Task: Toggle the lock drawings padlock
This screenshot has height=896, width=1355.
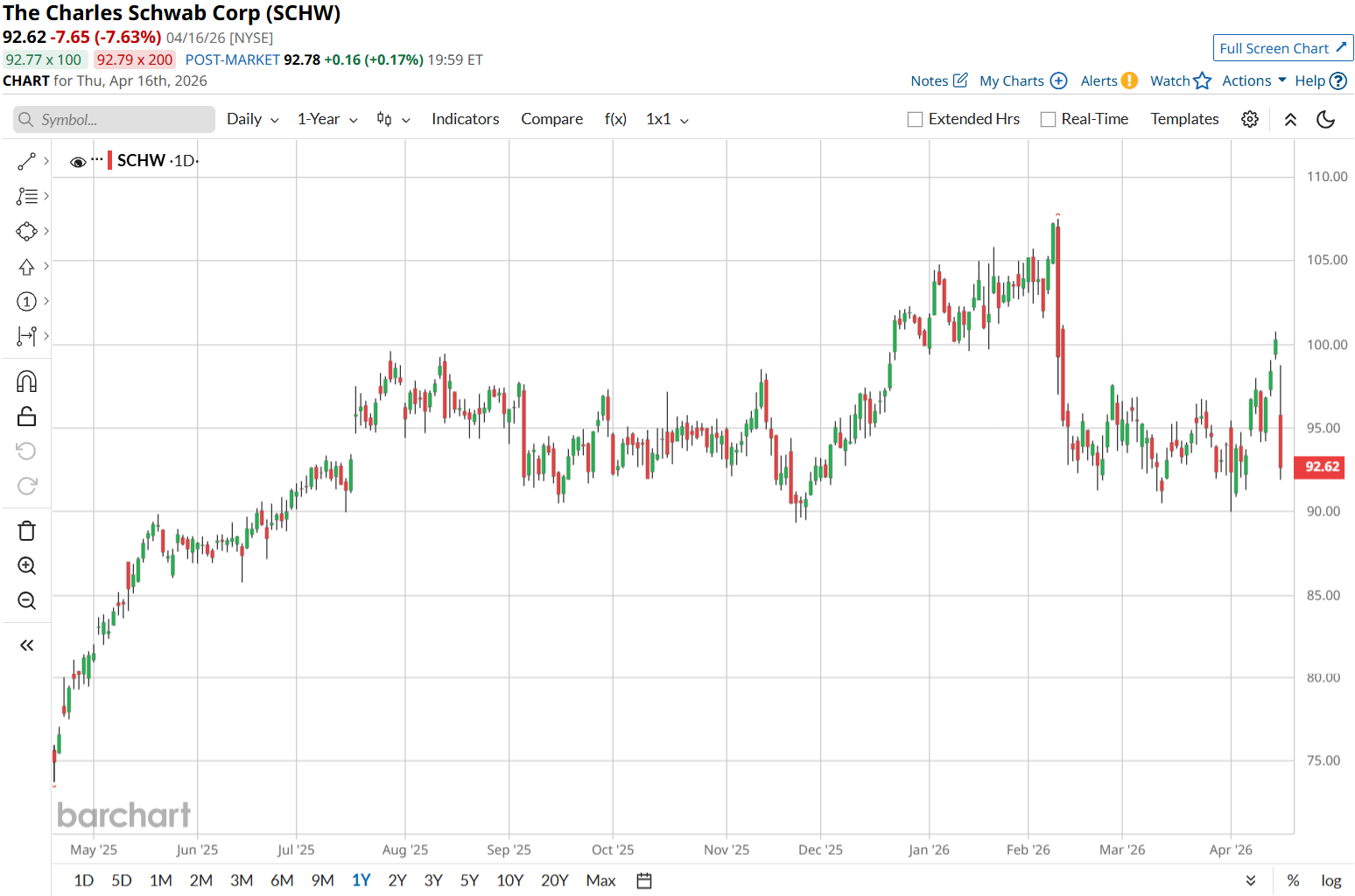Action: (x=26, y=416)
